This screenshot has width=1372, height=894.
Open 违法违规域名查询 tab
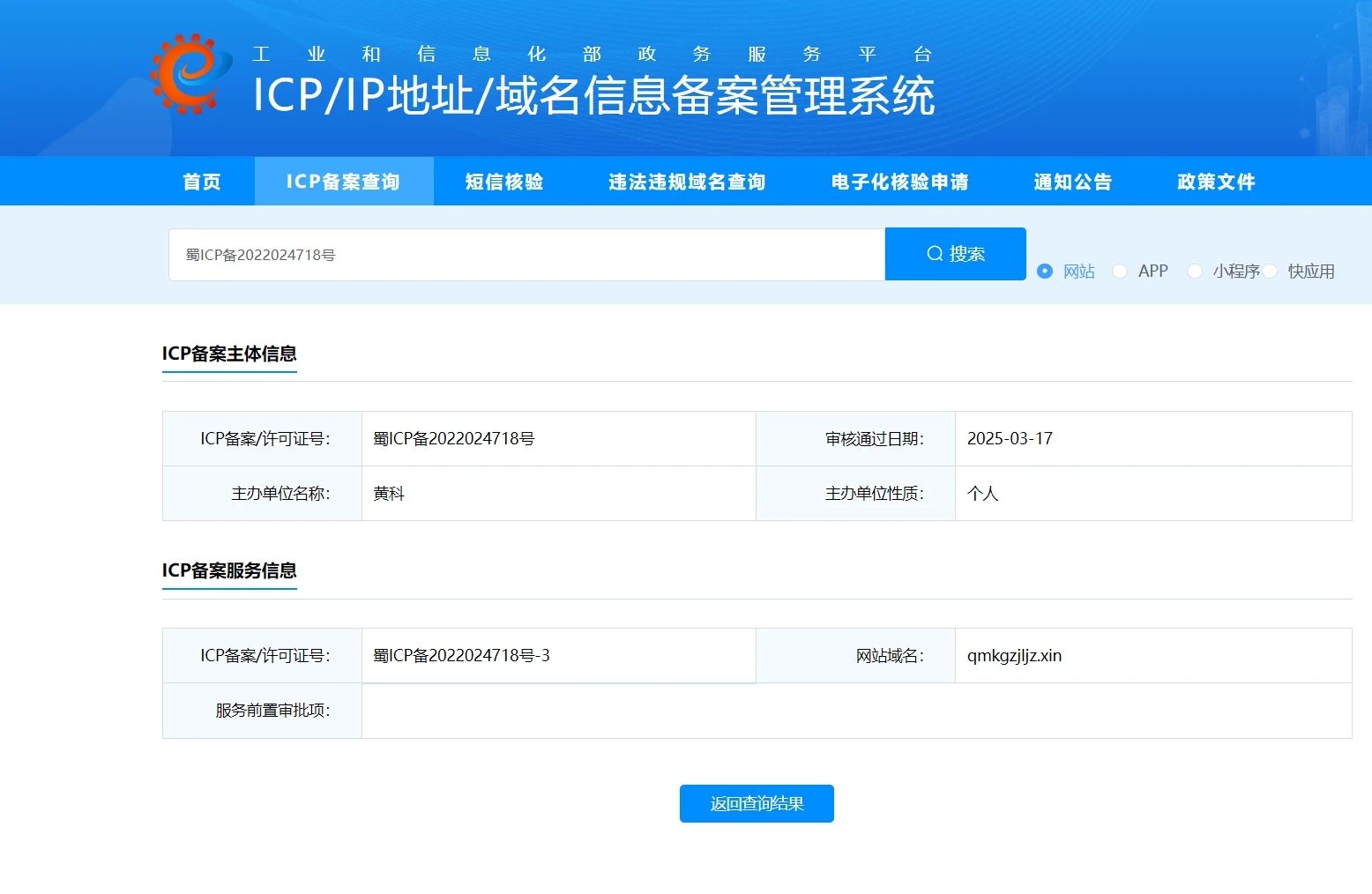[687, 182]
